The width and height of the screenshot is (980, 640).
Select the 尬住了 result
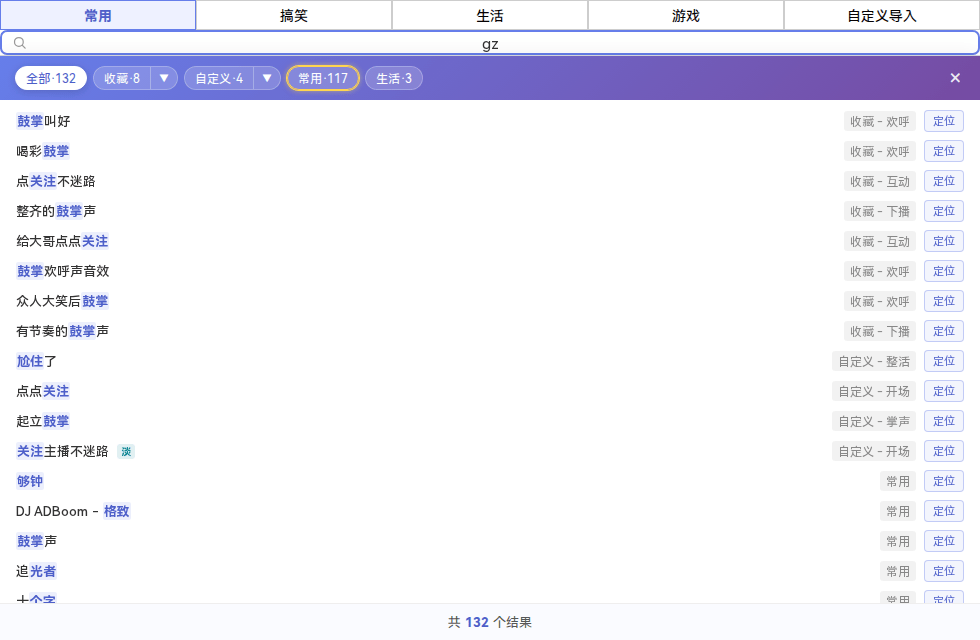[36, 361]
